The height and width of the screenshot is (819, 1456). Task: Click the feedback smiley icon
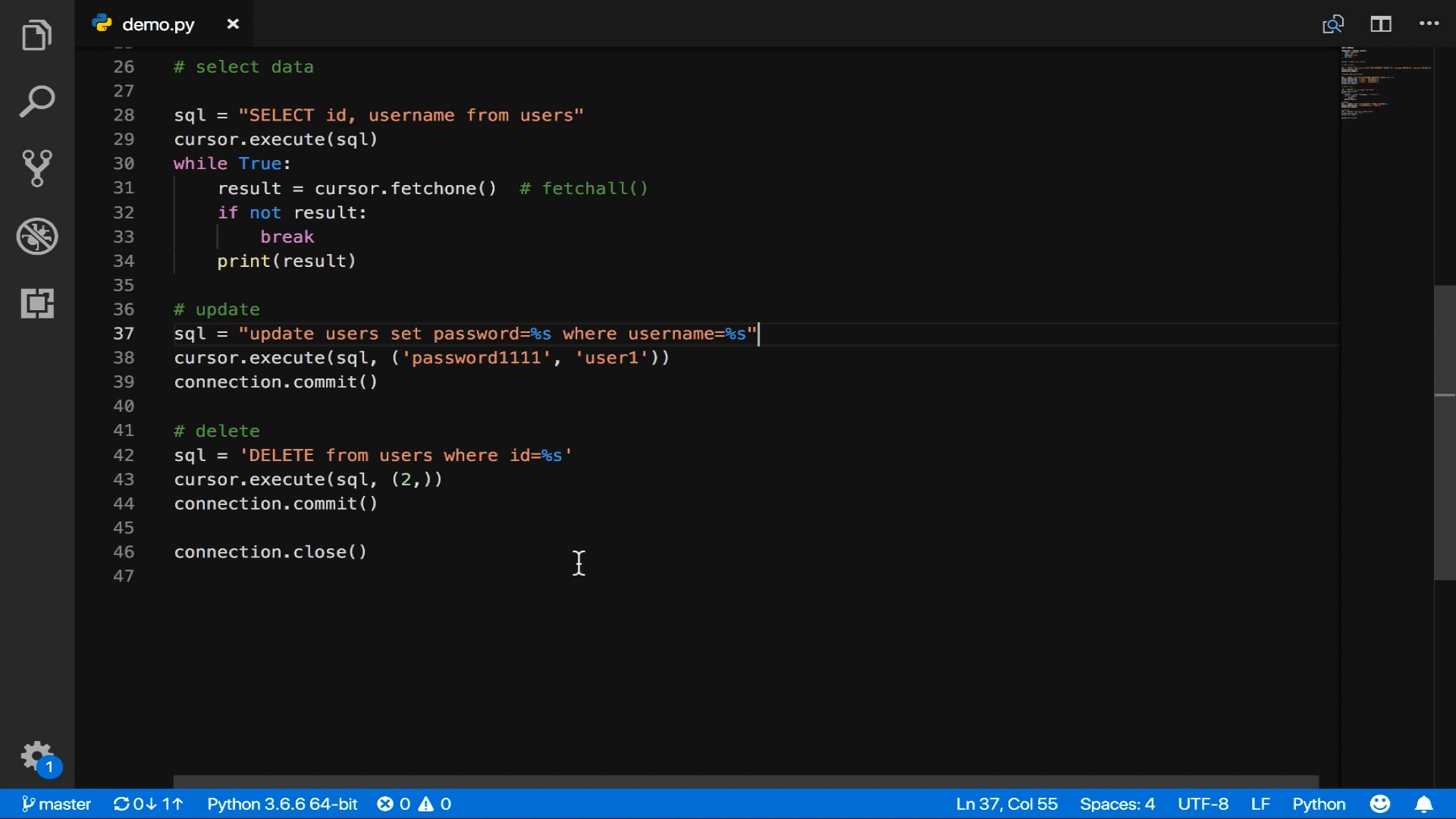[1379, 804]
